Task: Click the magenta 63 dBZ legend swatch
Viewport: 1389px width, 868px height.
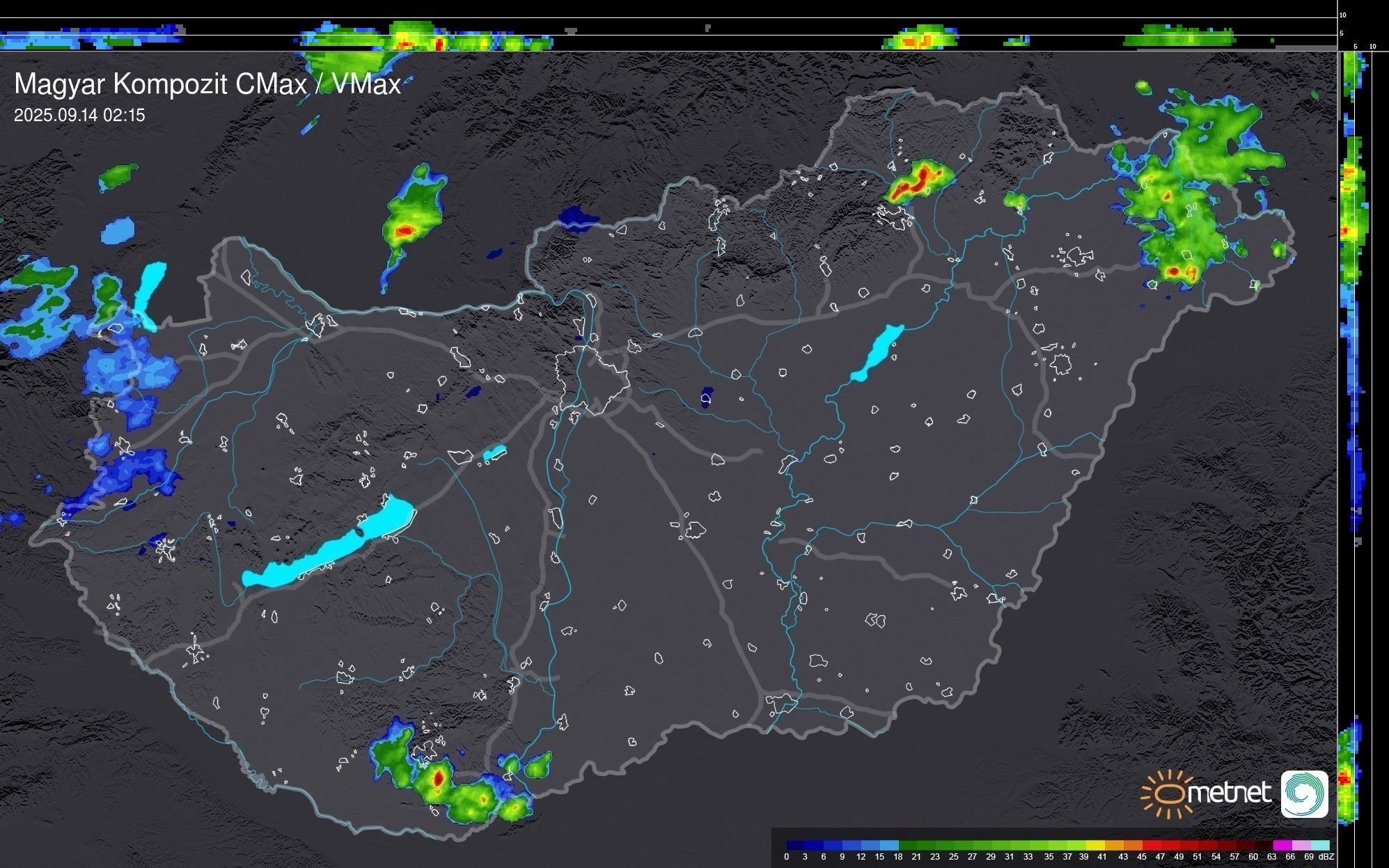Action: (1282, 845)
